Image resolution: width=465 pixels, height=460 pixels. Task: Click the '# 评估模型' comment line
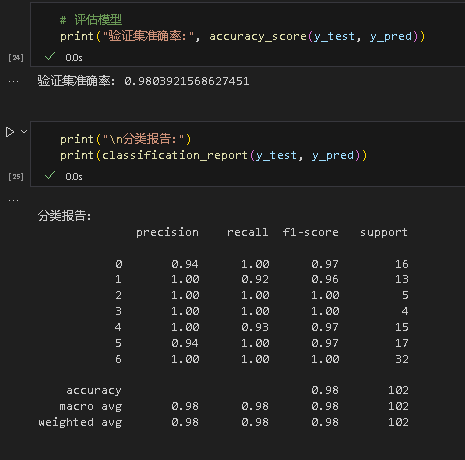coord(91,20)
